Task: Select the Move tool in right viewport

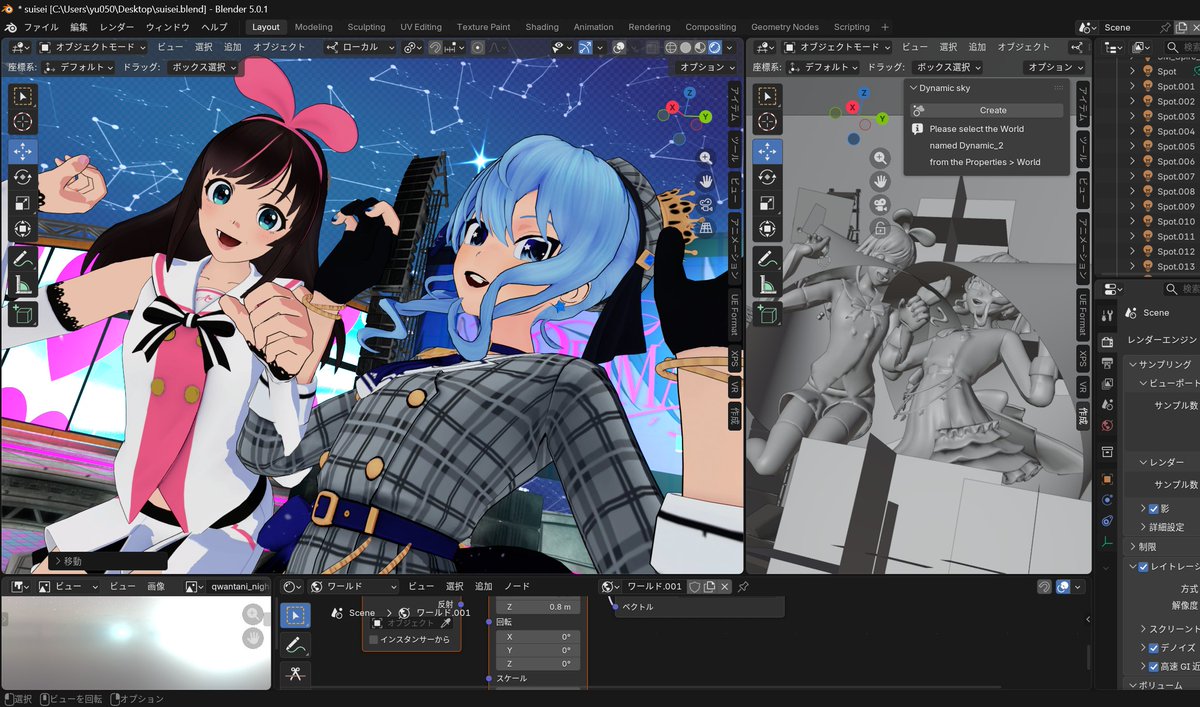Action: pos(768,152)
